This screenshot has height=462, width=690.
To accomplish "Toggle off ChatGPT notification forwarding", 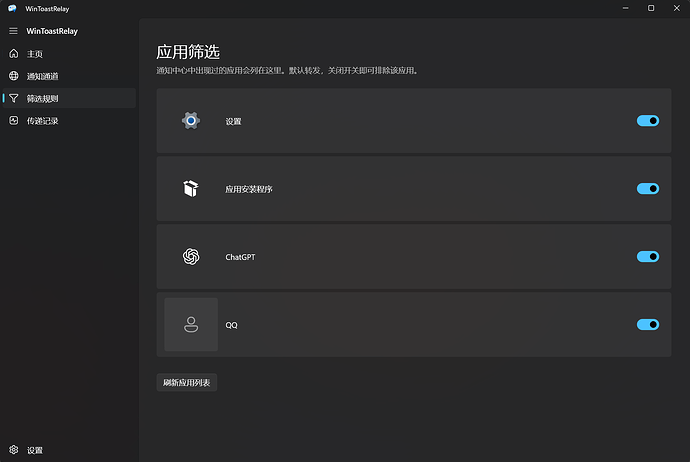I will coord(648,257).
